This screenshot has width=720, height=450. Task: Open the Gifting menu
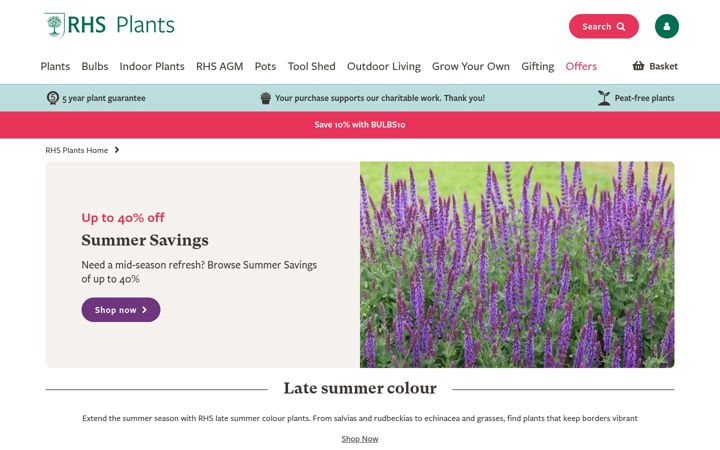tap(538, 66)
